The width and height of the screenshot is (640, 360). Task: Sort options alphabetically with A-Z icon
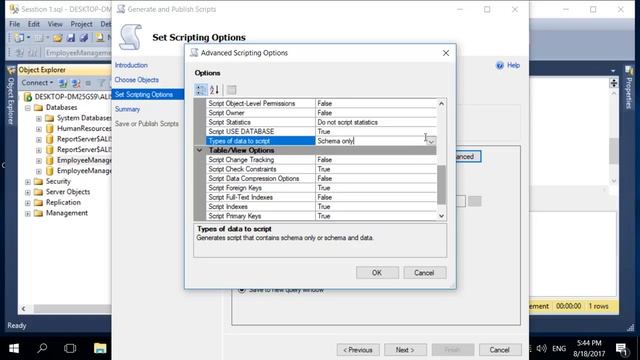pos(214,89)
